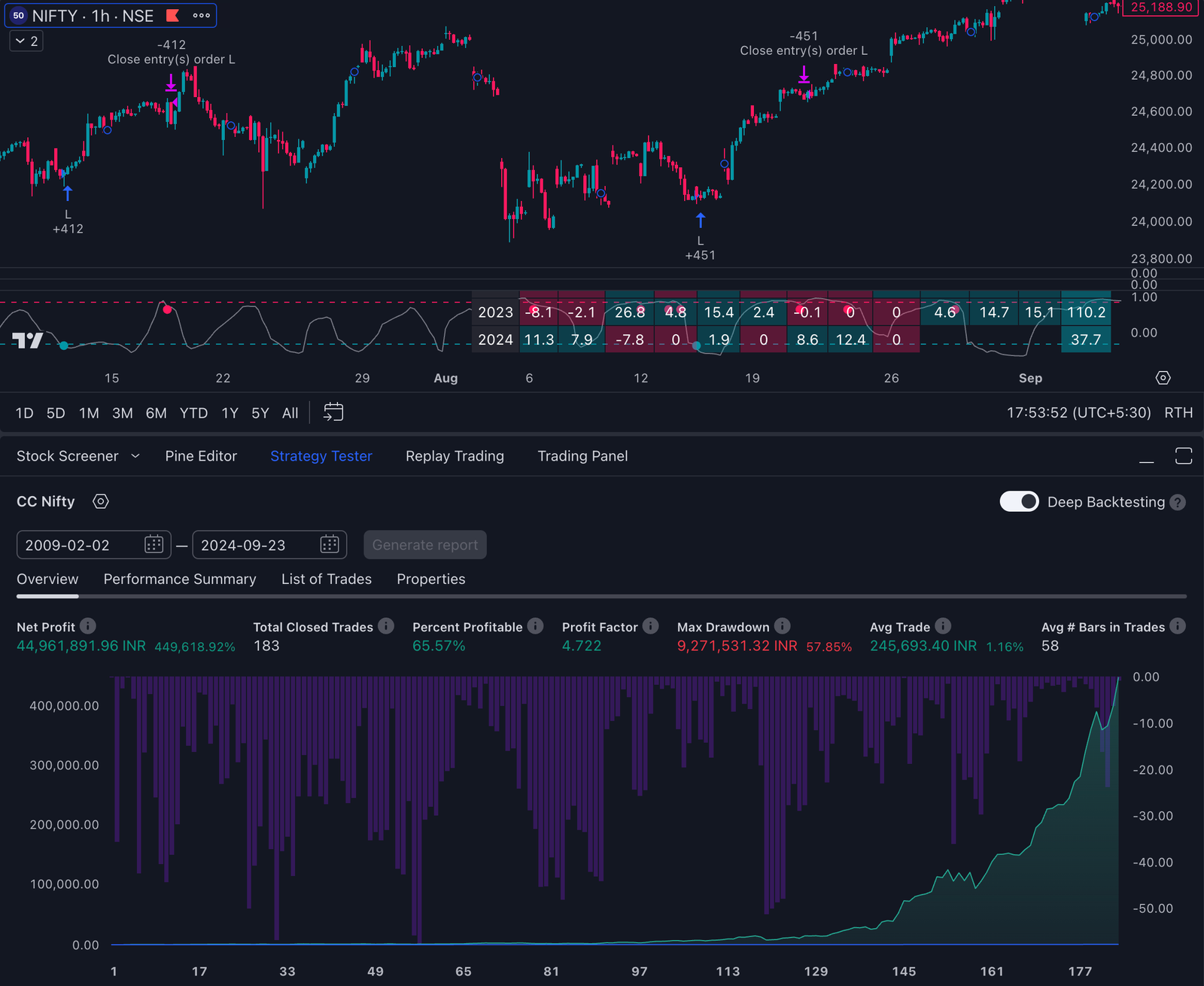Open the NIFTY symbol more-options menu
The width and height of the screenshot is (1204, 986).
[x=201, y=15]
